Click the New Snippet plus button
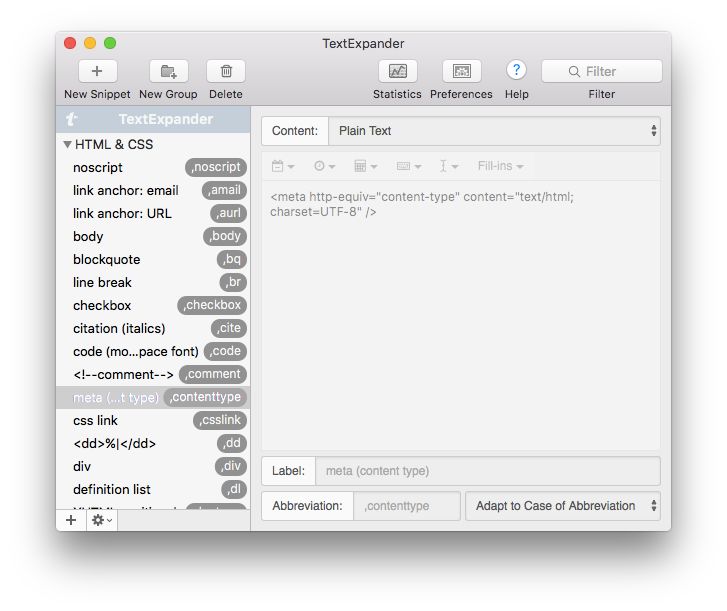 point(97,71)
